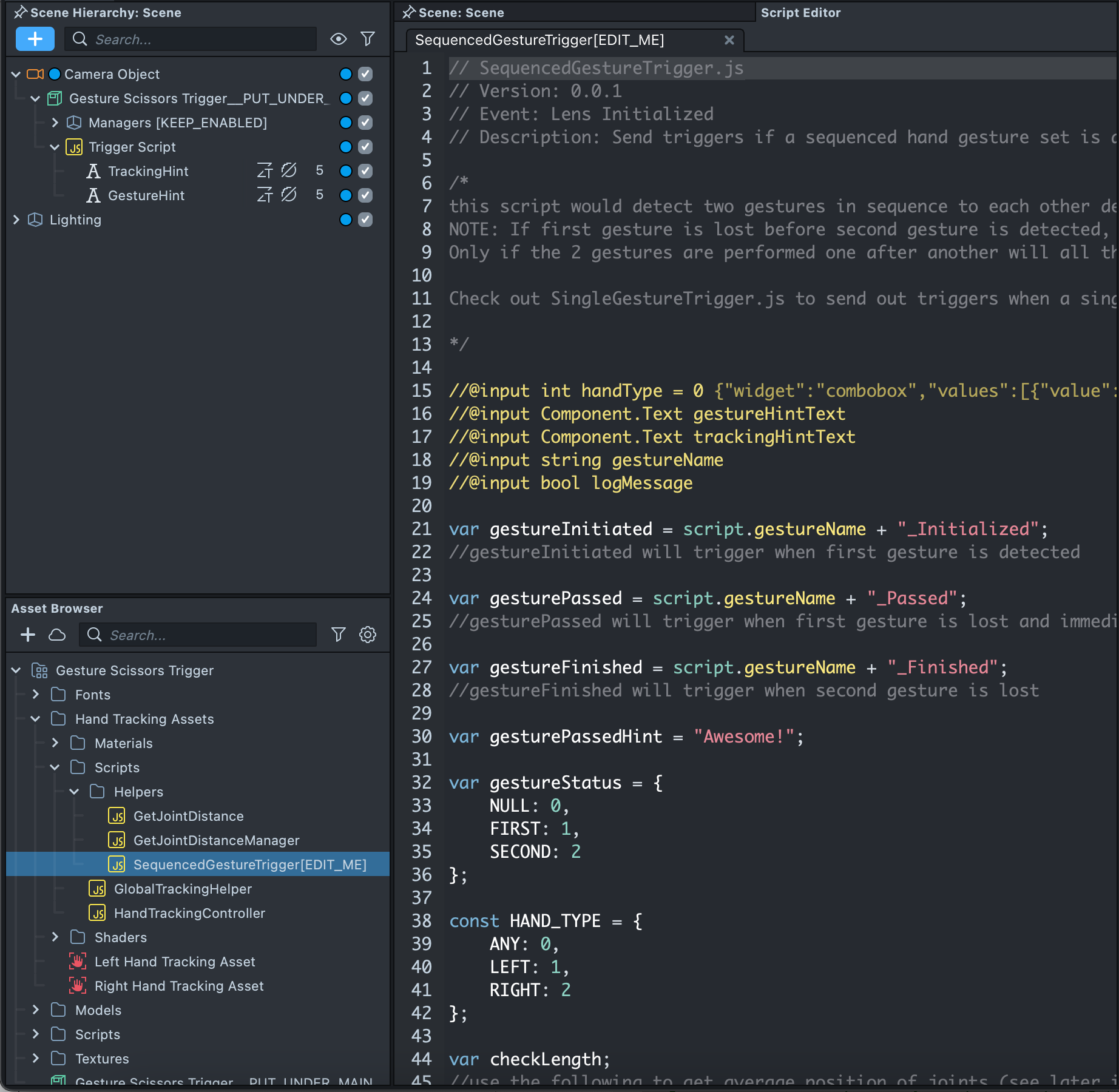Viewport: 1119px width, 1092px height.
Task: Click the Scene Hierarchy search field
Action: click(200, 39)
